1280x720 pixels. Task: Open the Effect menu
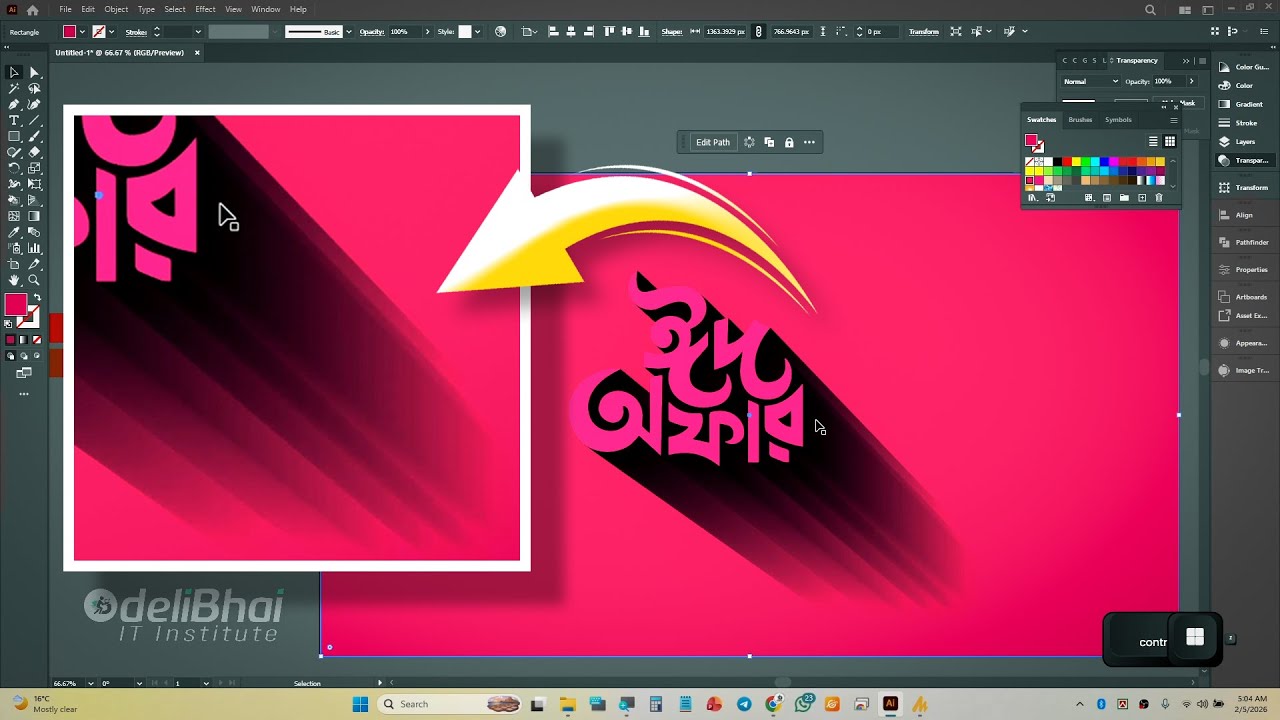pyautogui.click(x=205, y=9)
